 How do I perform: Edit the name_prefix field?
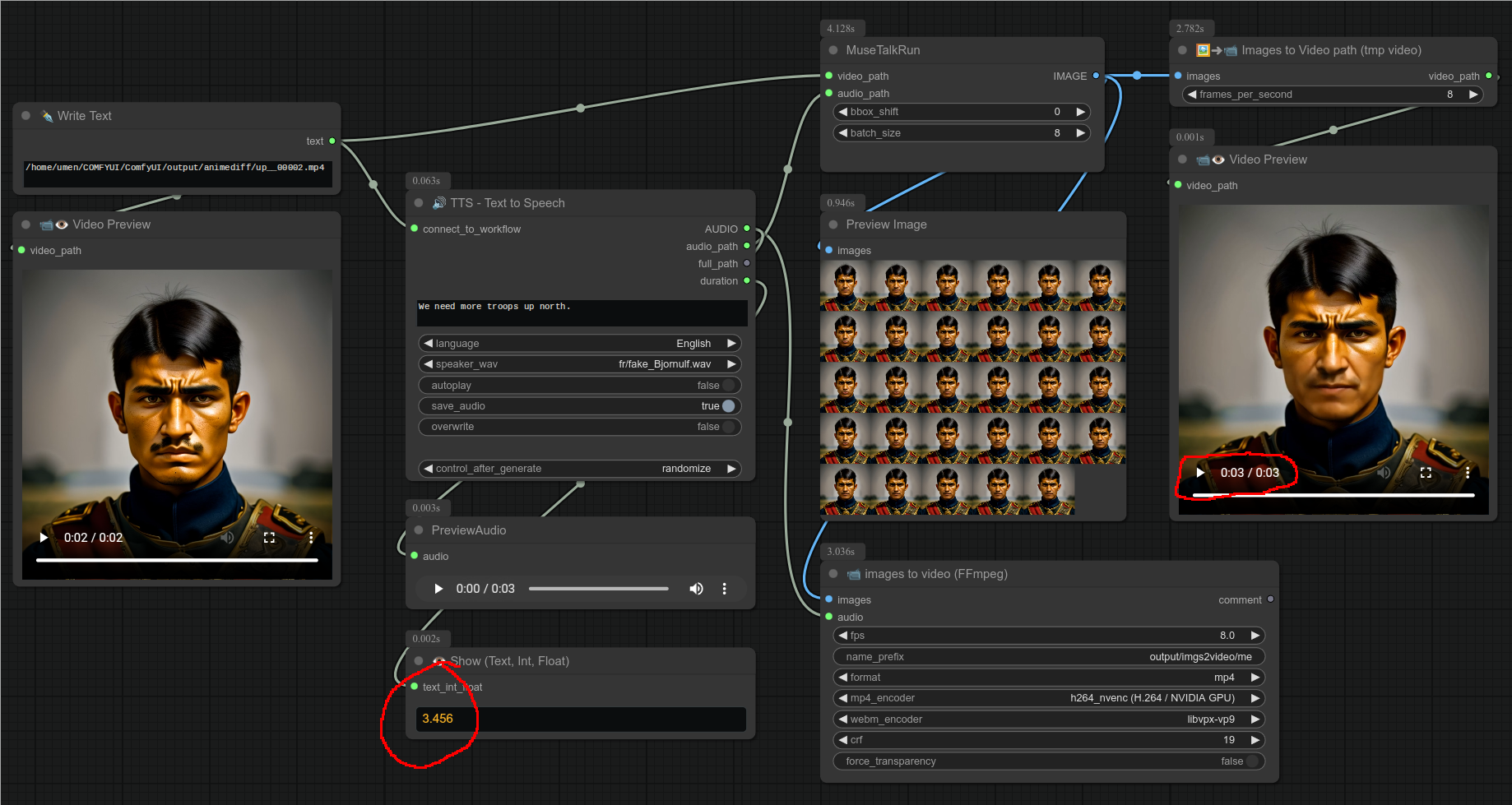click(x=1048, y=657)
